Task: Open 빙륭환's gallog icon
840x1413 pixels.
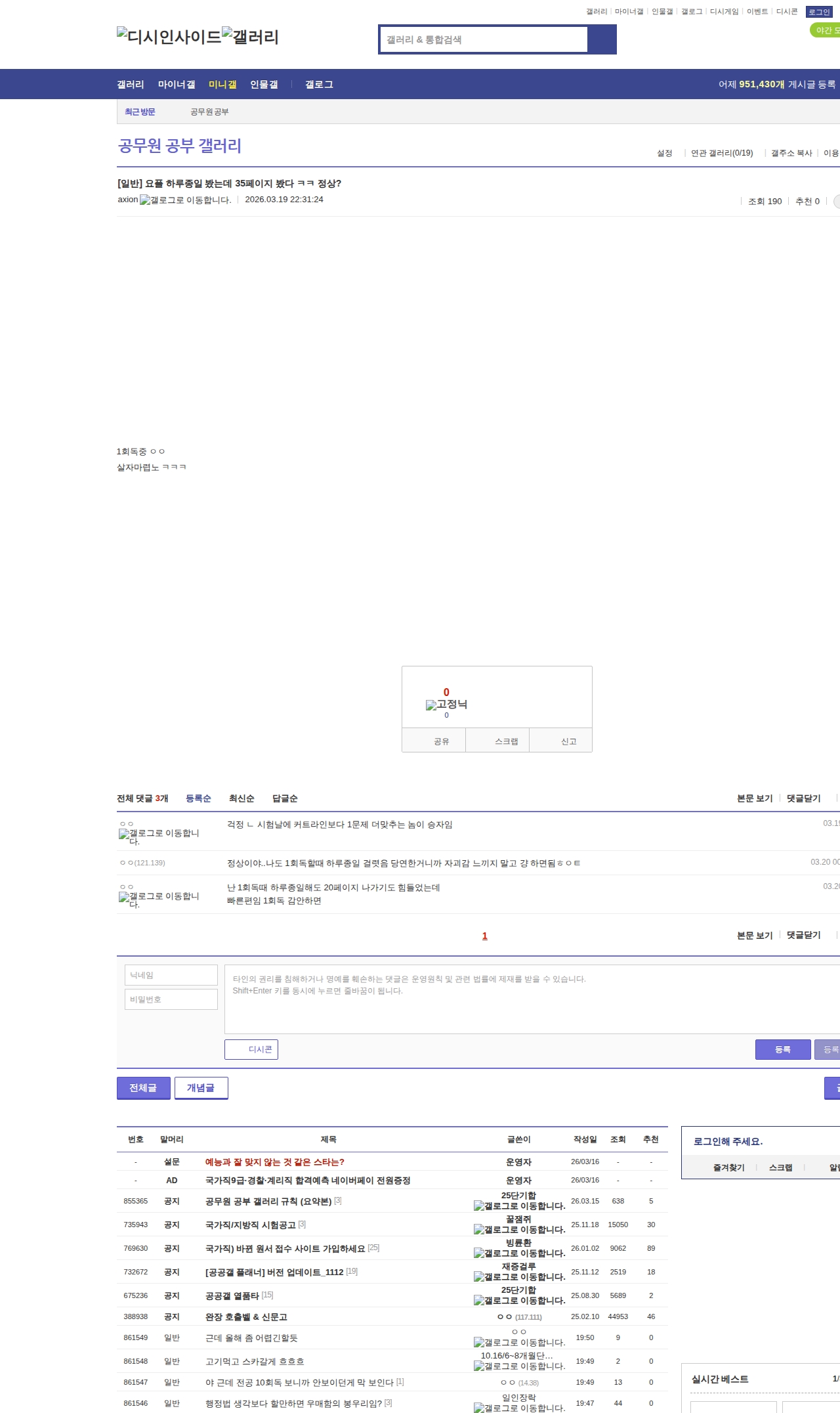Action: click(519, 1253)
